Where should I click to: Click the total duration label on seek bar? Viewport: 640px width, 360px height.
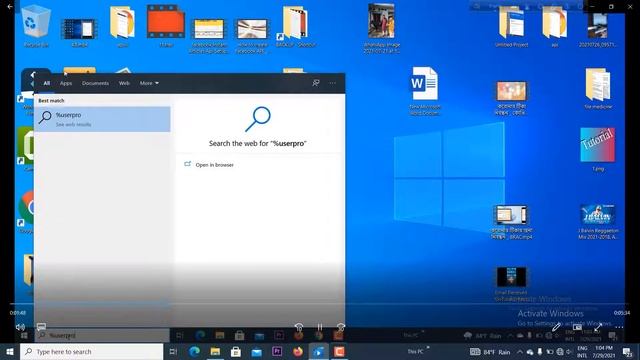[622, 313]
